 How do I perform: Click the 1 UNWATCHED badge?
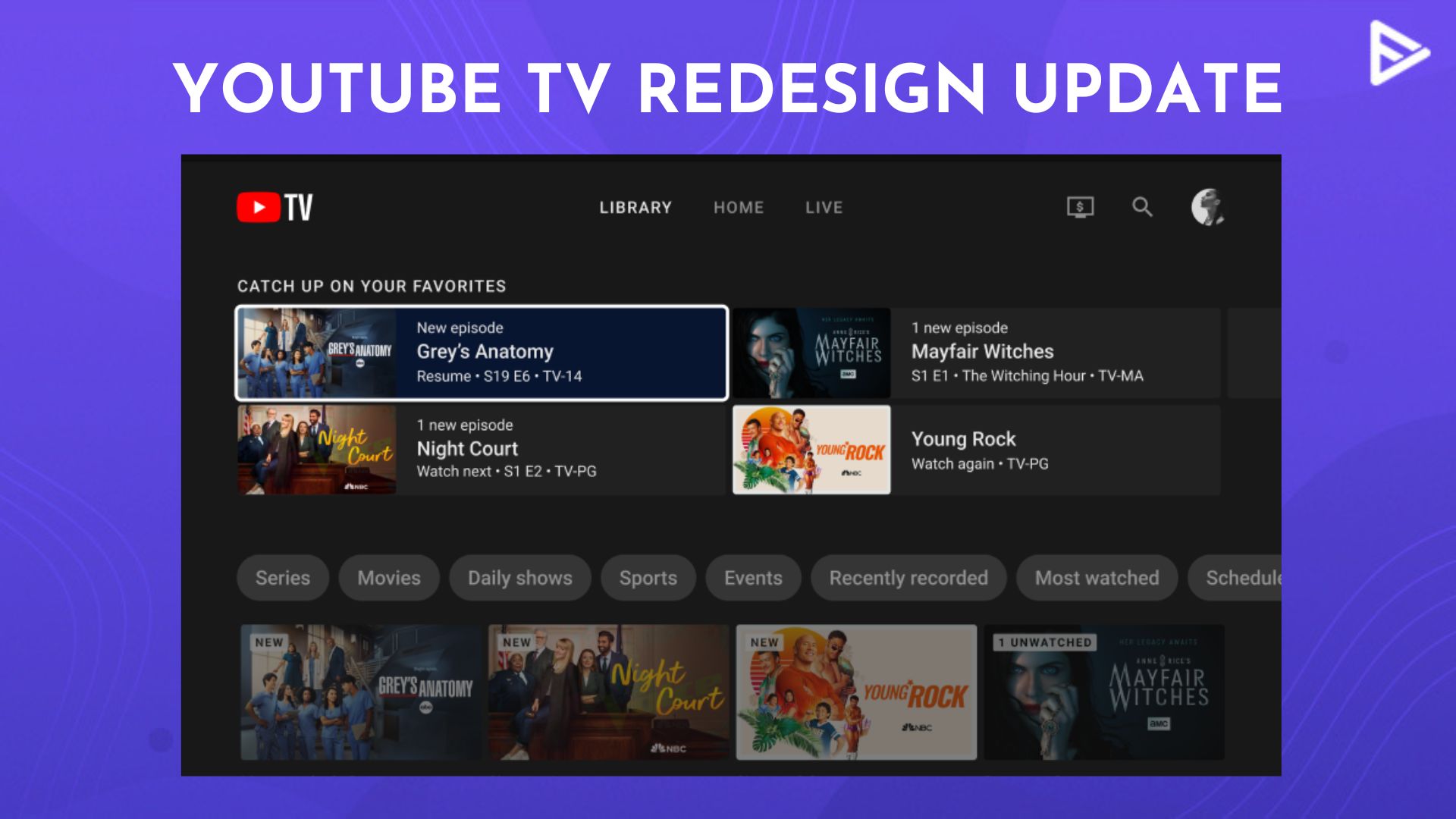click(1045, 642)
